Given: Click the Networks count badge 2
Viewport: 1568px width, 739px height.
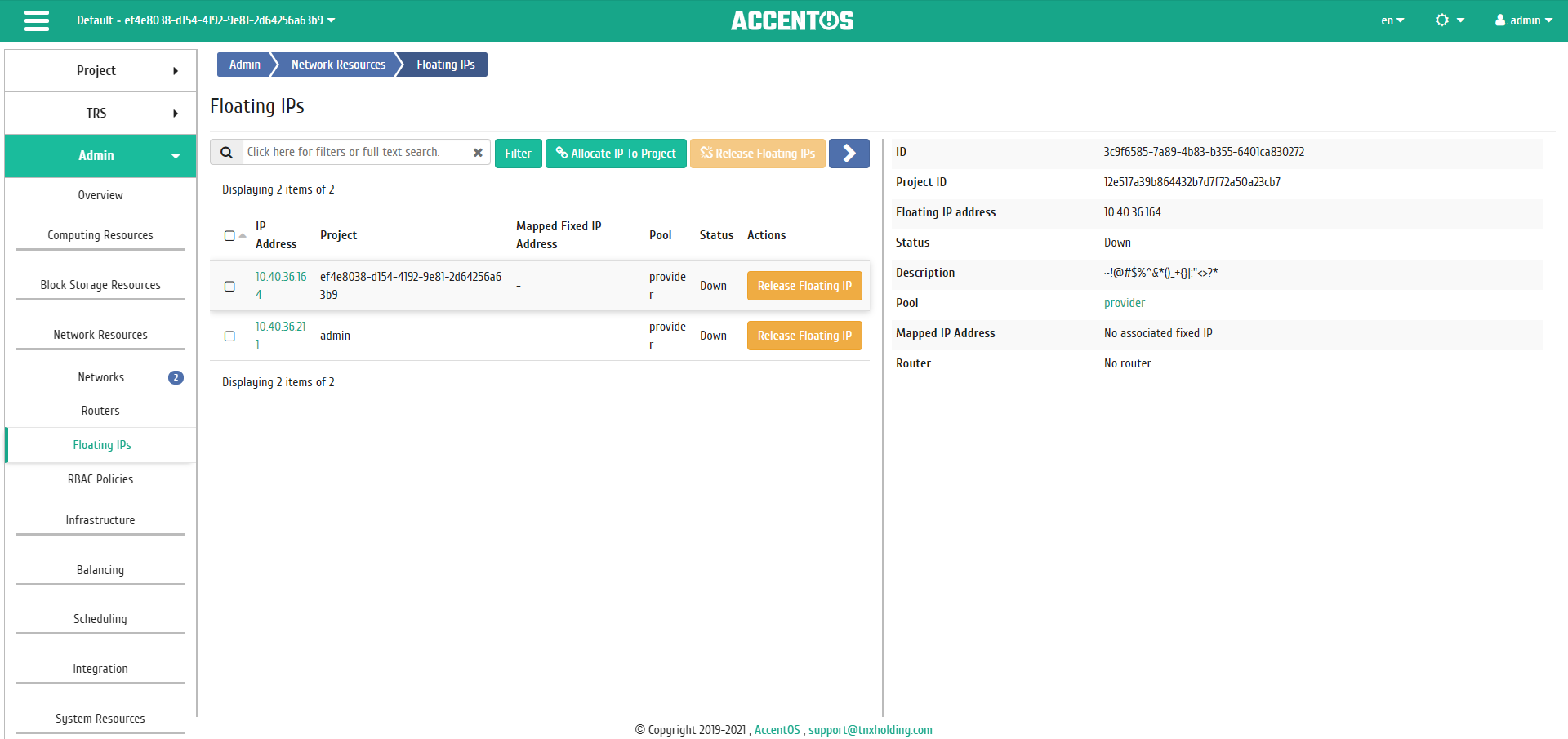Looking at the screenshot, I should 176,377.
